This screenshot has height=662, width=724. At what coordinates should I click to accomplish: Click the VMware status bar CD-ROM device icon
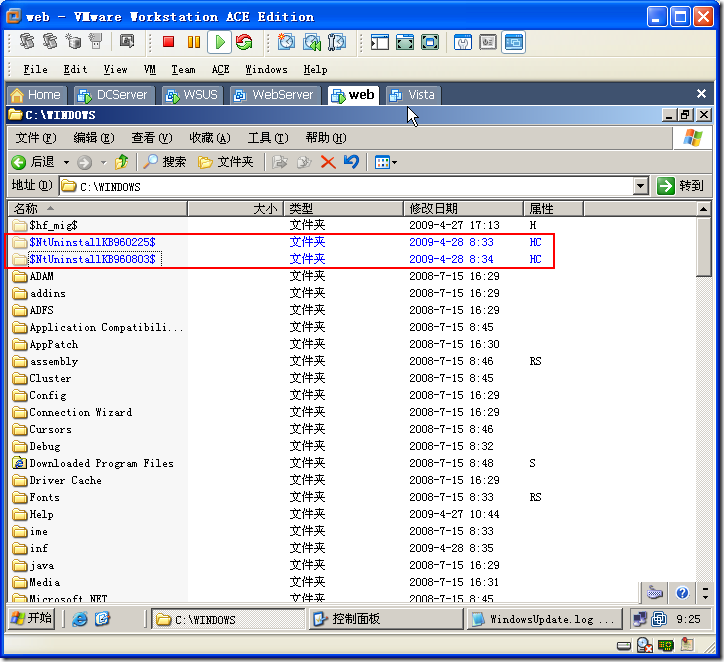(x=644, y=645)
